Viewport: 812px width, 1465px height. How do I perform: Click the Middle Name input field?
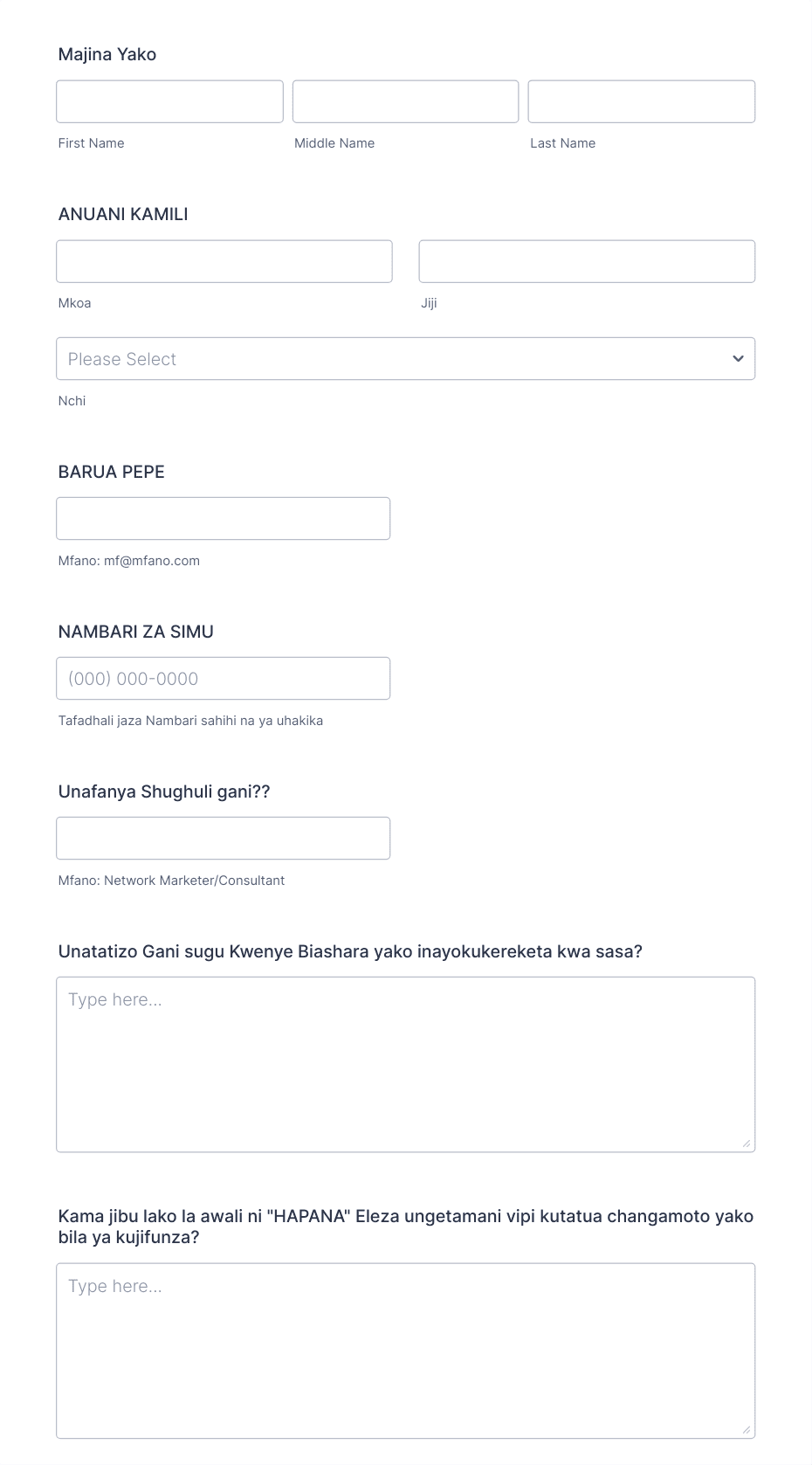[405, 101]
